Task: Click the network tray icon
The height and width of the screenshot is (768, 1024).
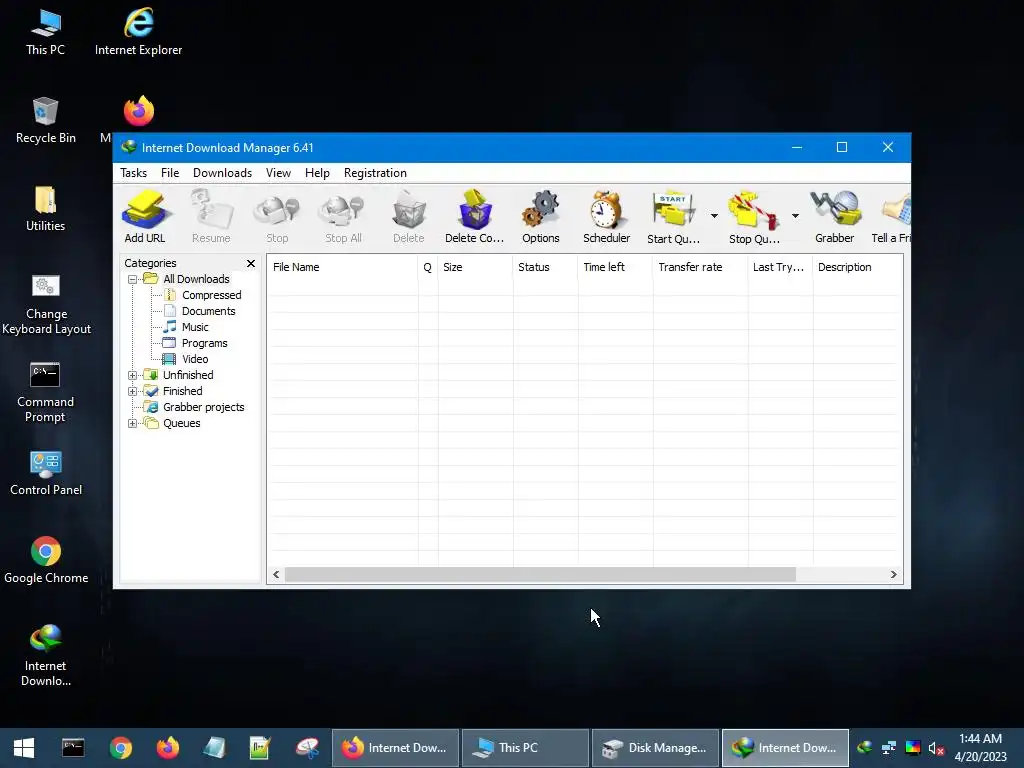Action: [x=888, y=748]
